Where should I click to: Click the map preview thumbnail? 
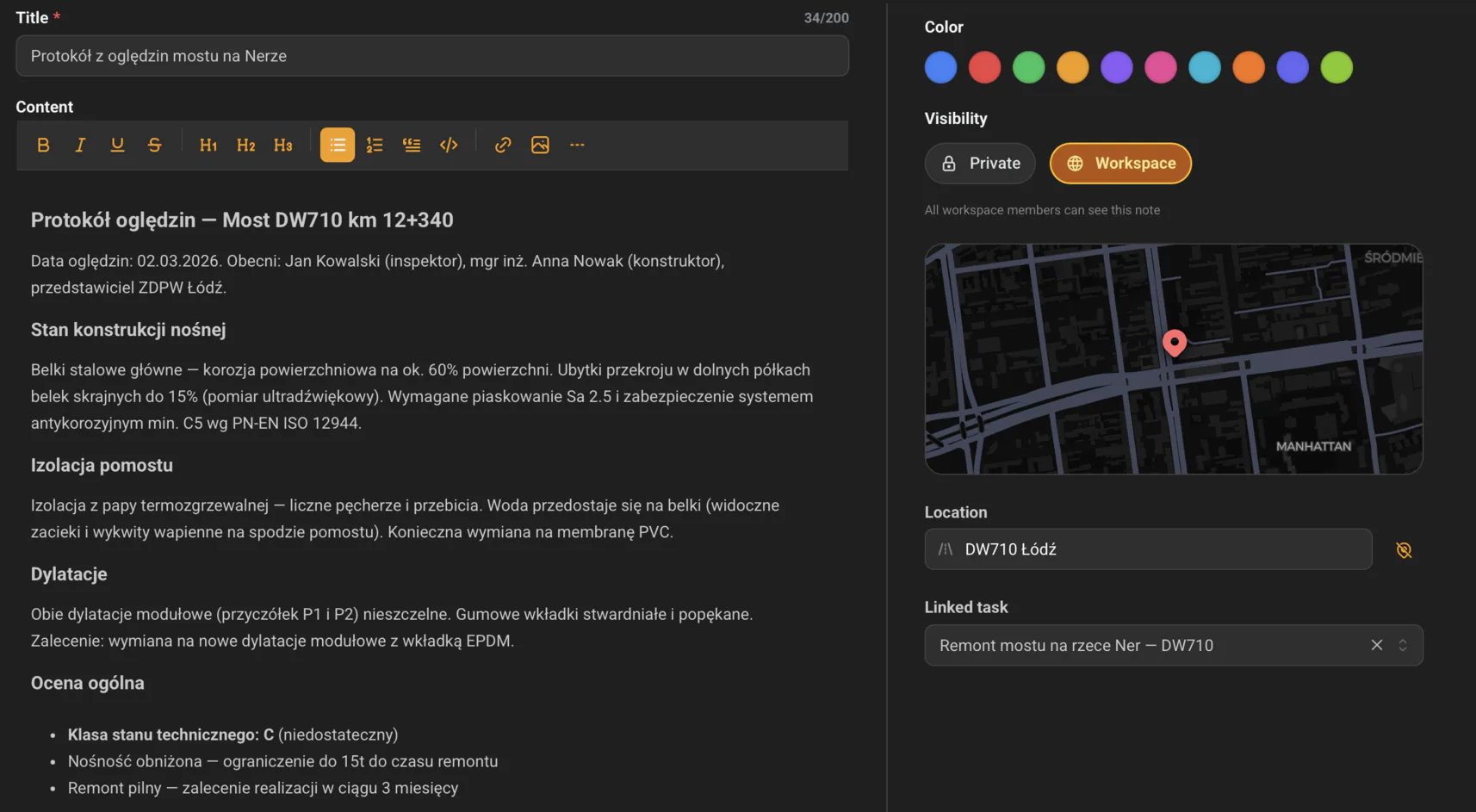(1174, 359)
